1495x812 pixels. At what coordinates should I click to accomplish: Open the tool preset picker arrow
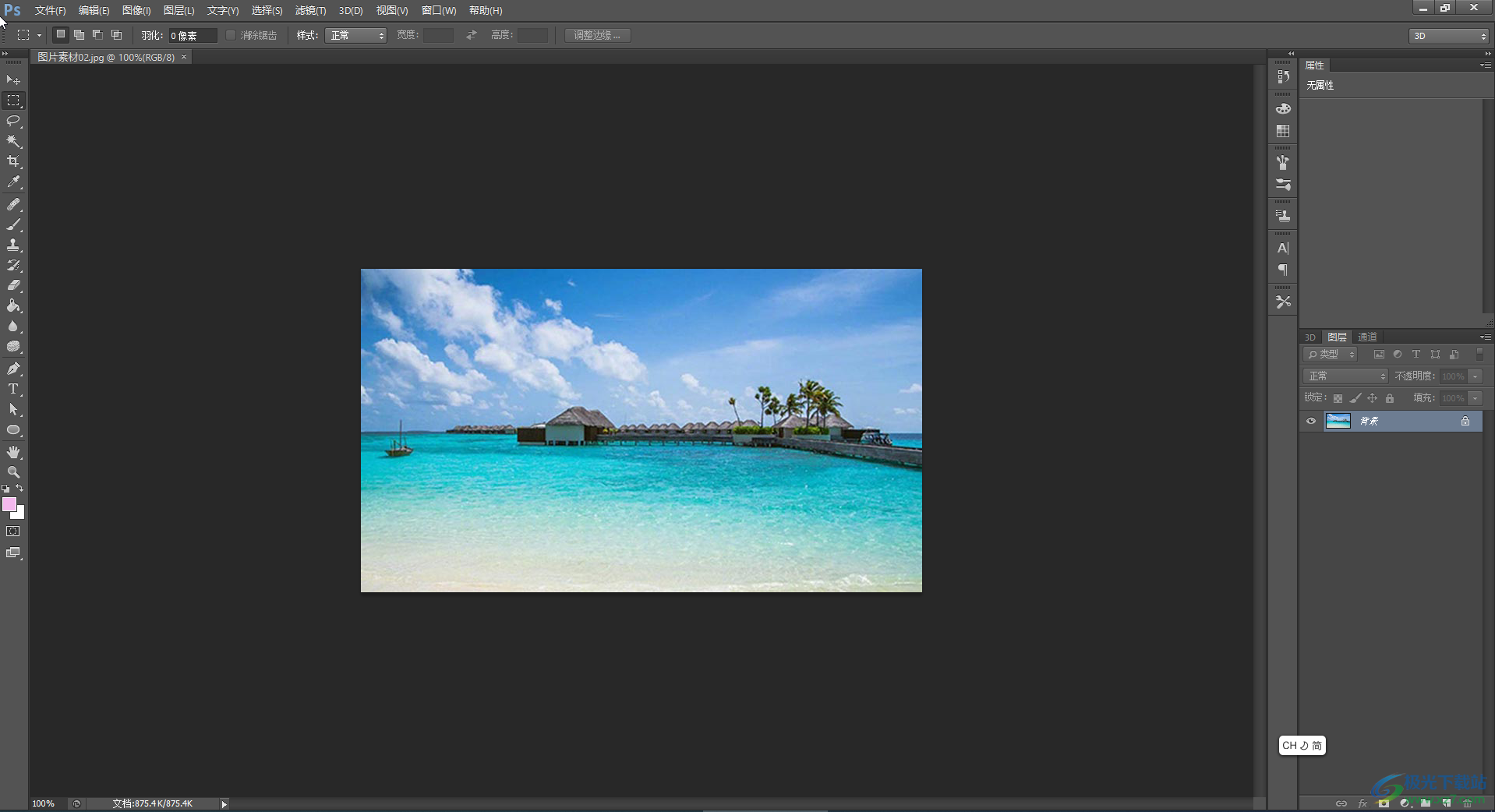pos(39,36)
